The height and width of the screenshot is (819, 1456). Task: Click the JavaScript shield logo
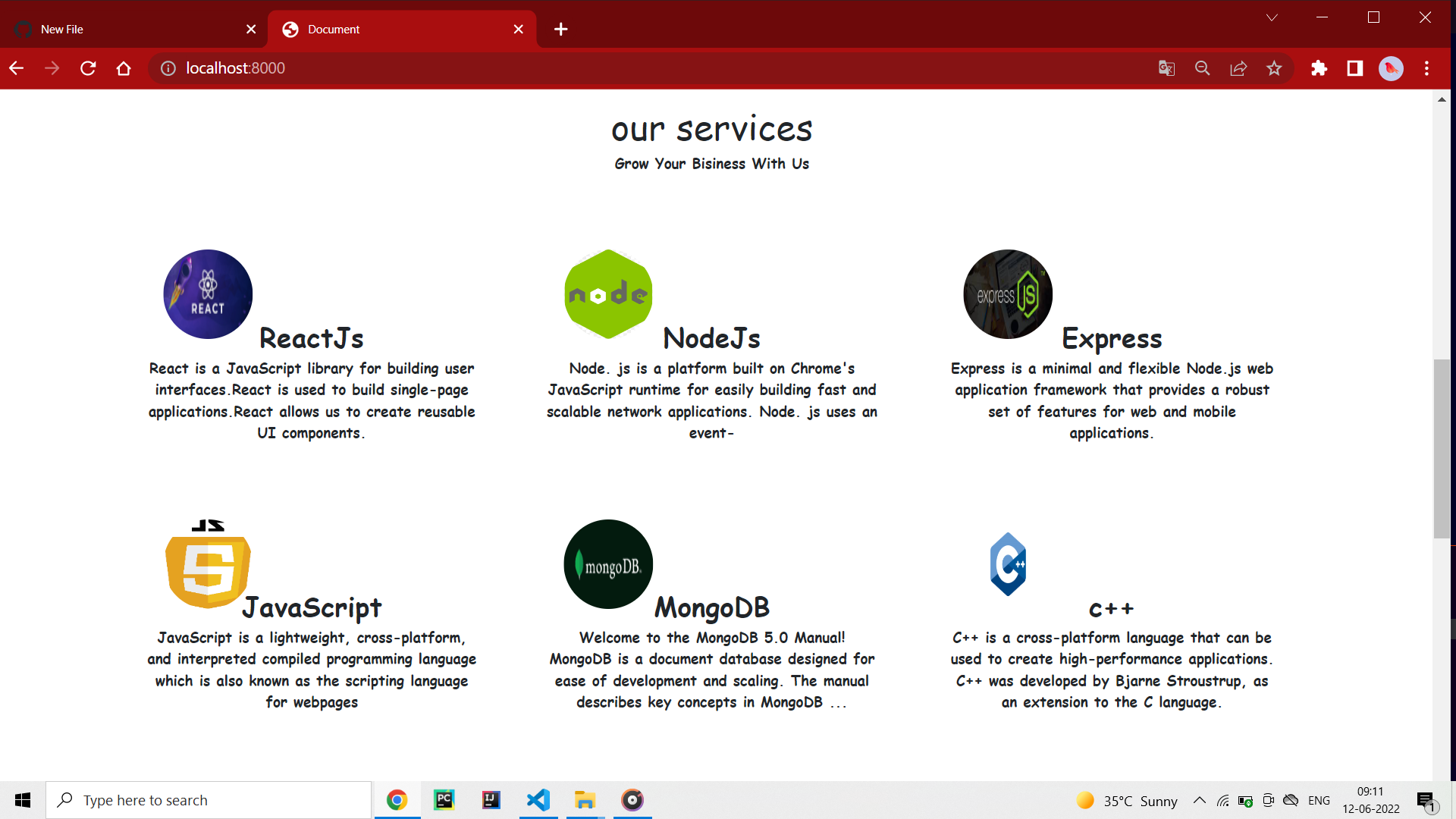[x=208, y=564]
